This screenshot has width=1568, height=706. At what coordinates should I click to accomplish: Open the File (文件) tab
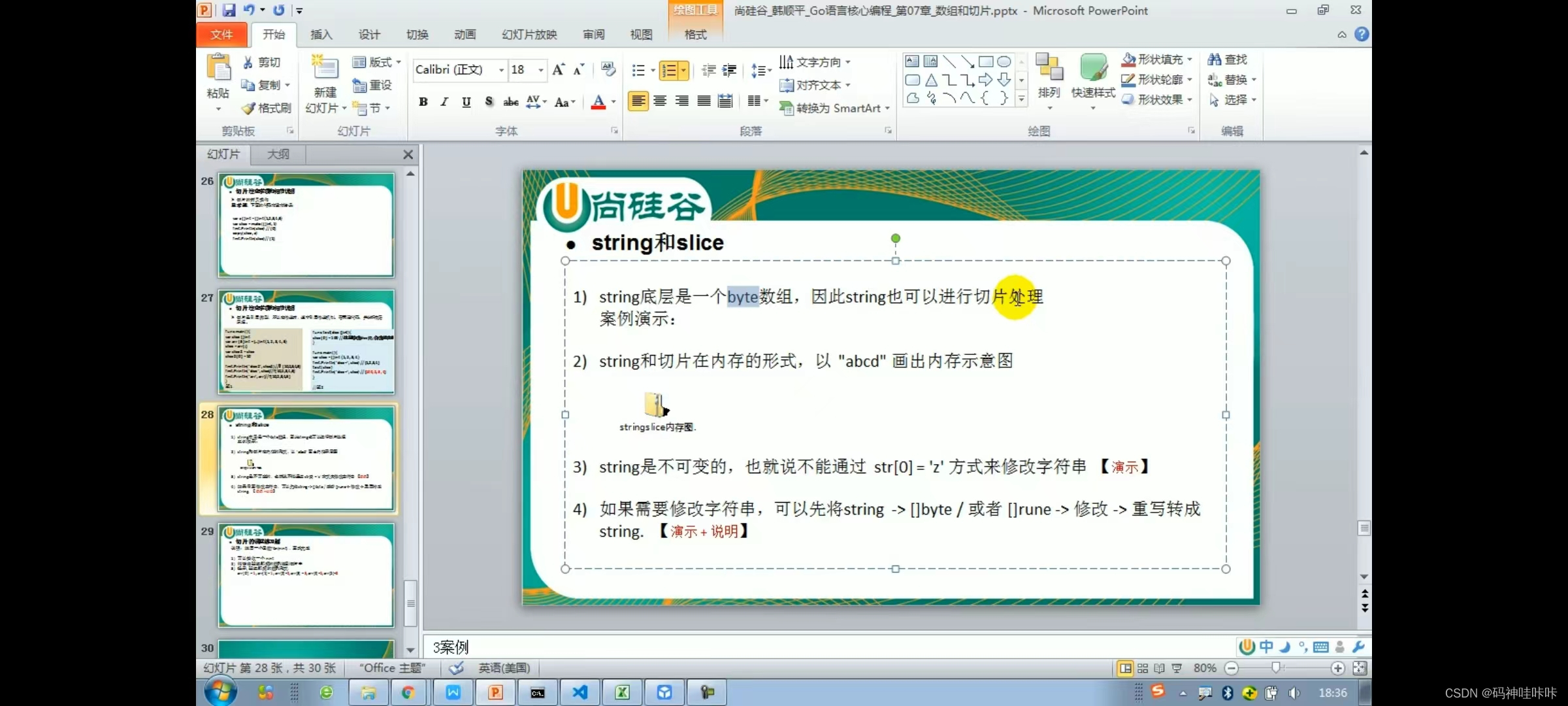(x=221, y=35)
